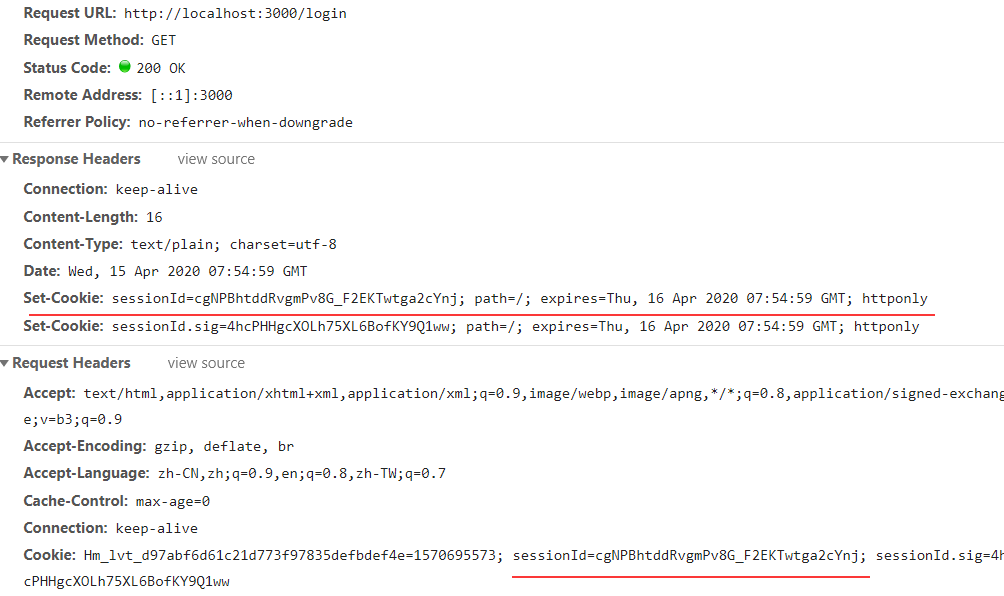Select the Request URL localhost:3000/login value
Viewport: 1004px width, 596px height.
click(235, 13)
